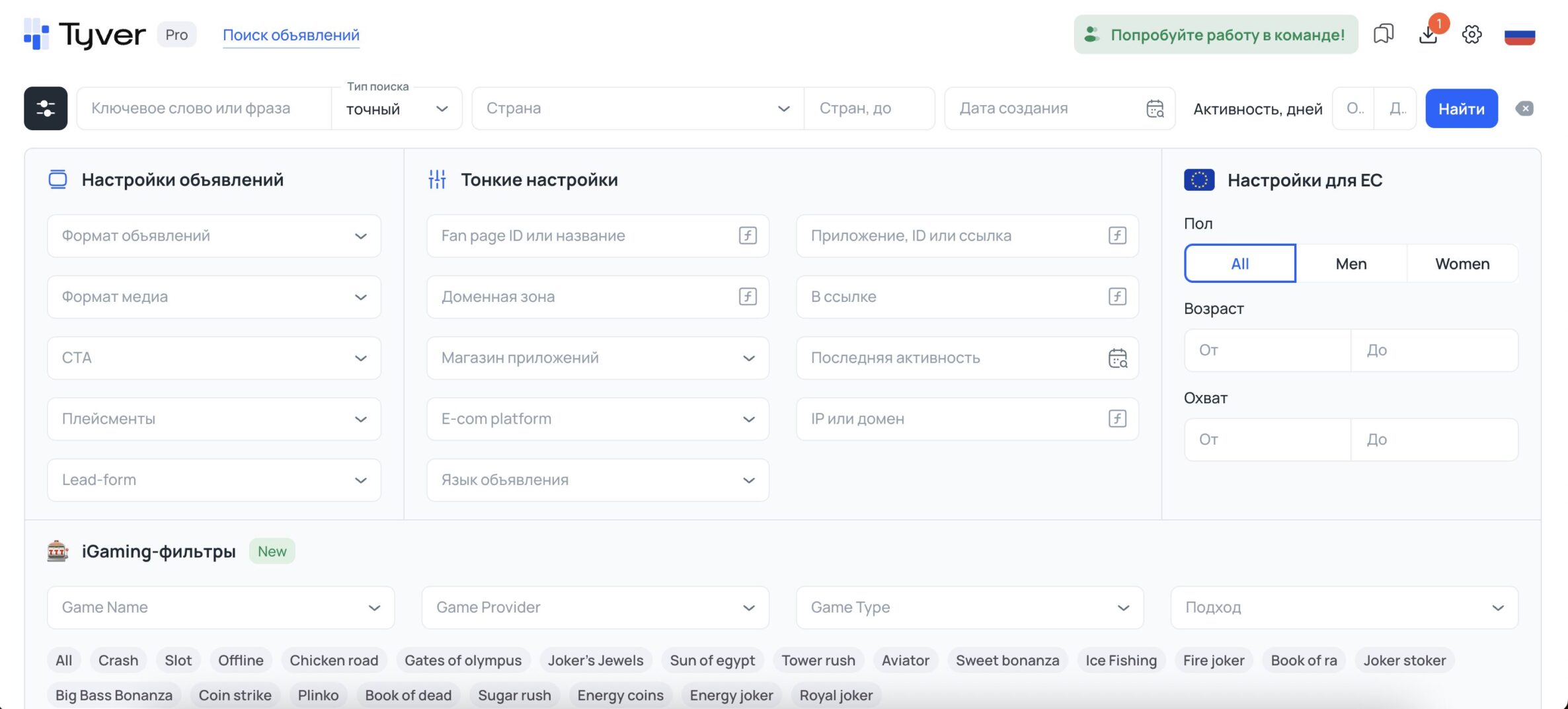Expand the Формат объявлений dropdown
Screen dimensions: 1568x709
214,236
